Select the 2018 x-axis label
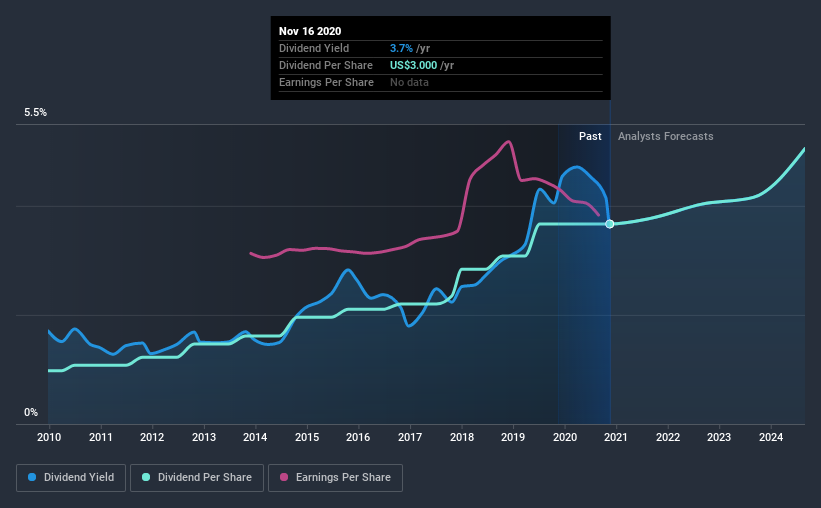The height and width of the screenshot is (508, 821). click(x=462, y=437)
